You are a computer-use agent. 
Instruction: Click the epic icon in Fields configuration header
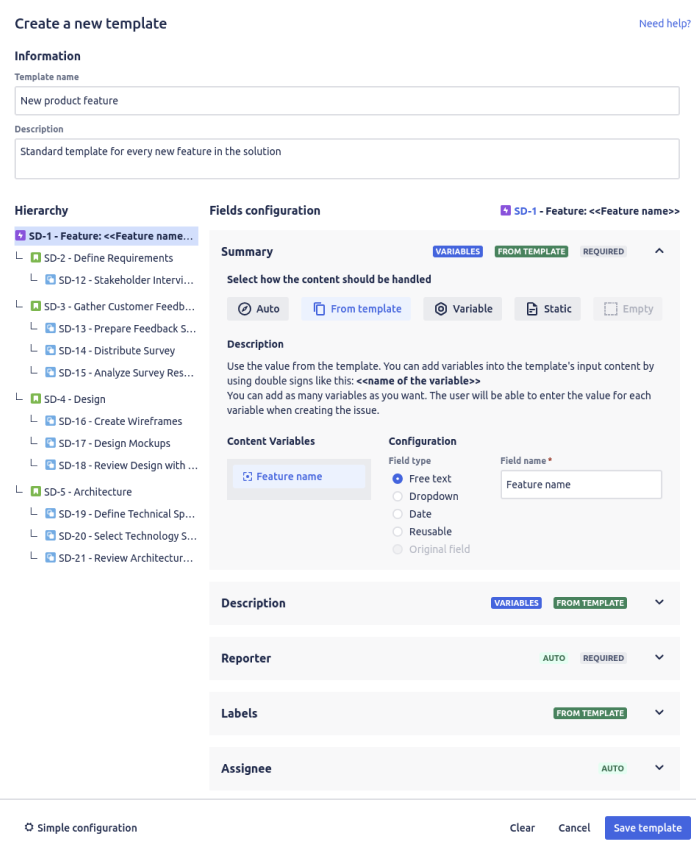[505, 210]
